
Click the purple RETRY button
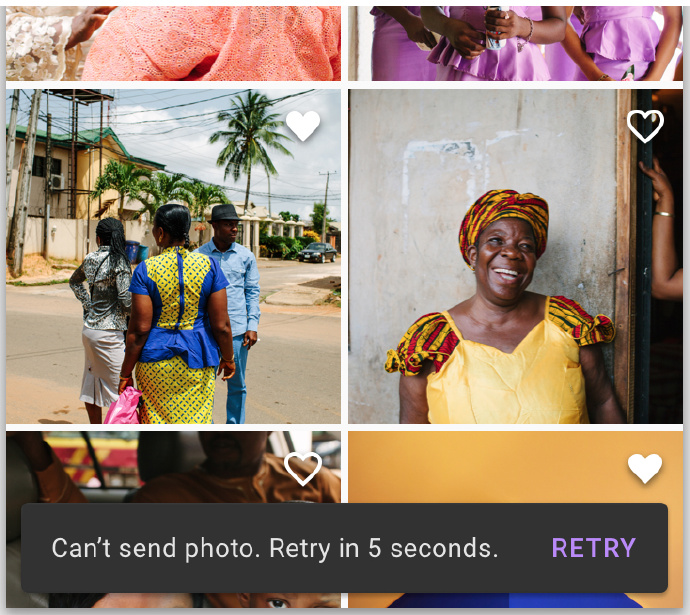pyautogui.click(x=594, y=548)
